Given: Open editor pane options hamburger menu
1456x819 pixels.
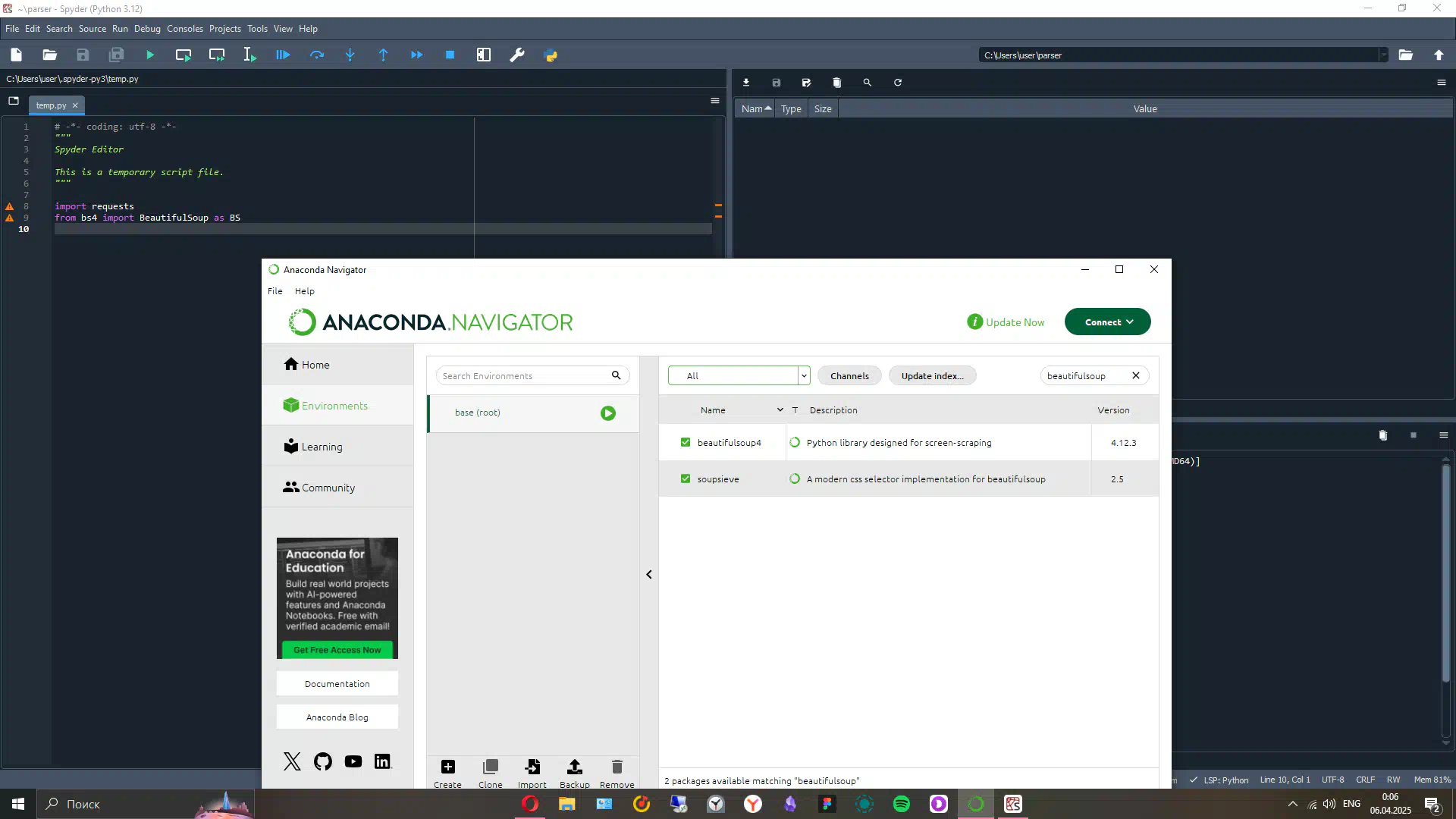Looking at the screenshot, I should tap(714, 101).
